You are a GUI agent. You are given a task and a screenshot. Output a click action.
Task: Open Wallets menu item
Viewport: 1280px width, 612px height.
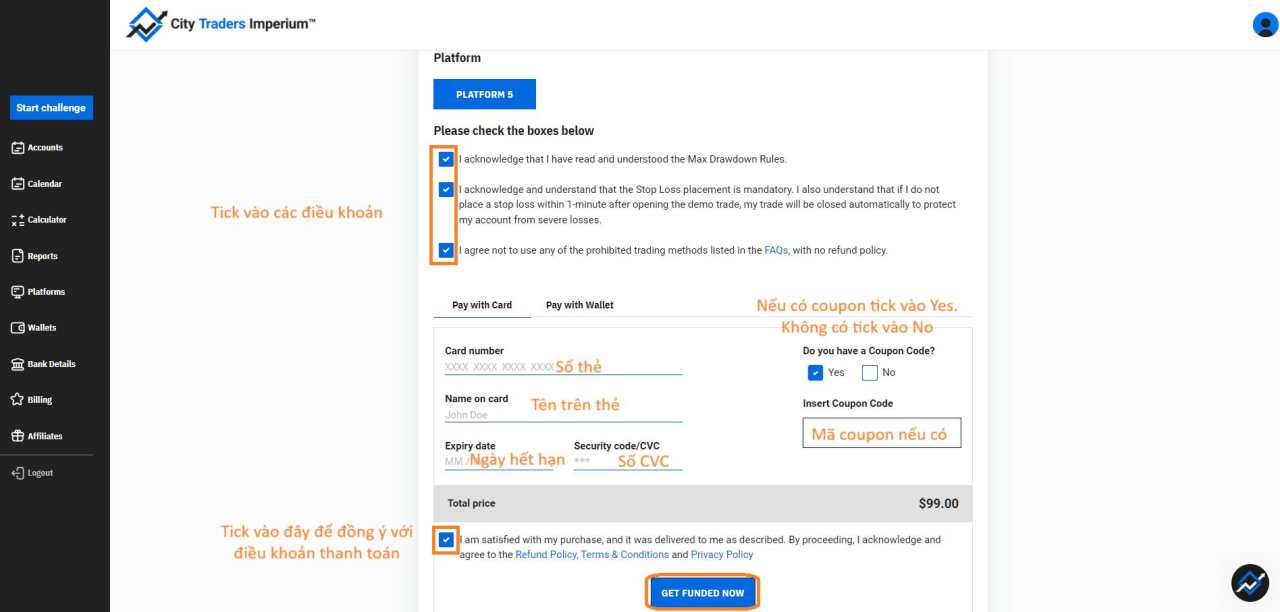[42, 328]
